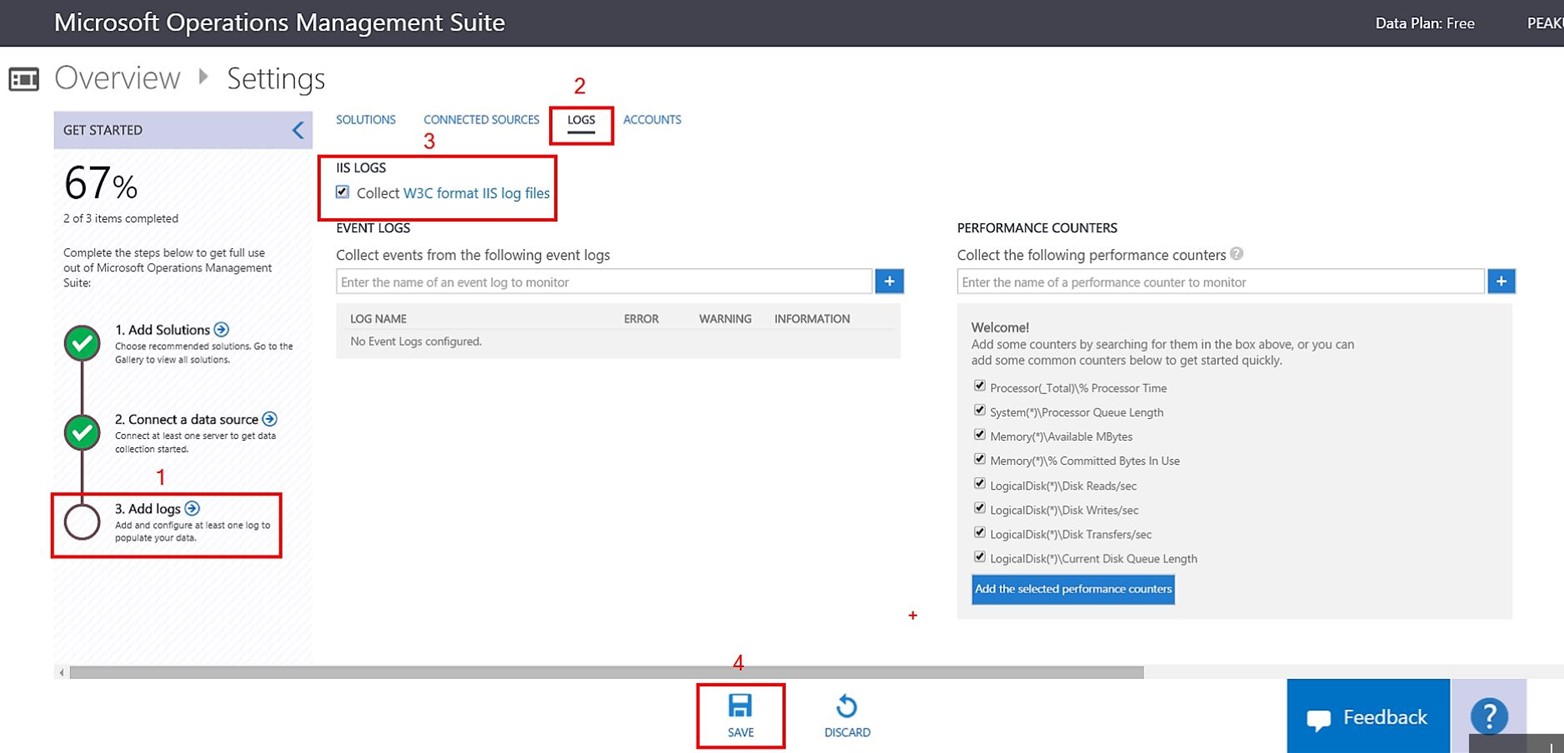The width and height of the screenshot is (1564, 753).
Task: Click the Save disk icon
Action: 740,706
